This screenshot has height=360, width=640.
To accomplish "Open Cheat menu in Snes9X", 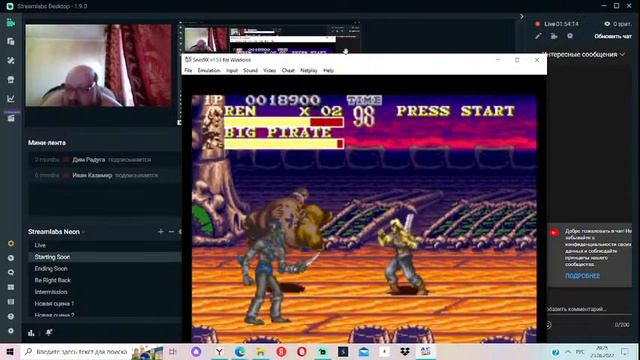I will coord(288,70).
